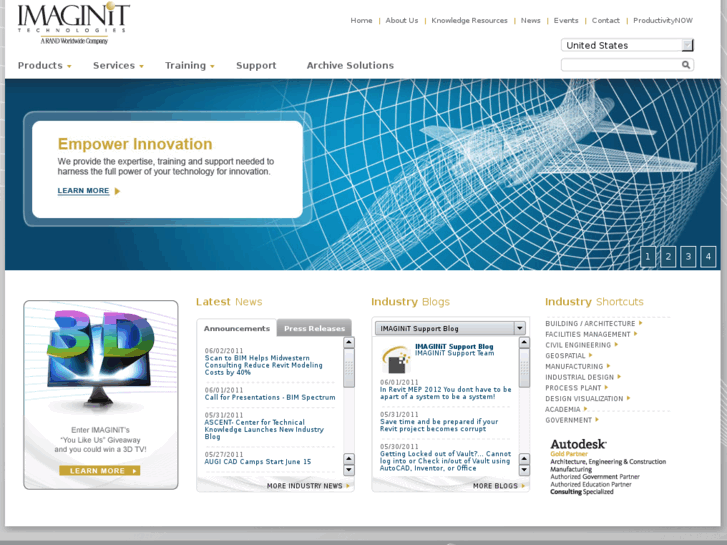This screenshot has width=727, height=545.
Task: Open the Events link
Action: (x=566, y=20)
